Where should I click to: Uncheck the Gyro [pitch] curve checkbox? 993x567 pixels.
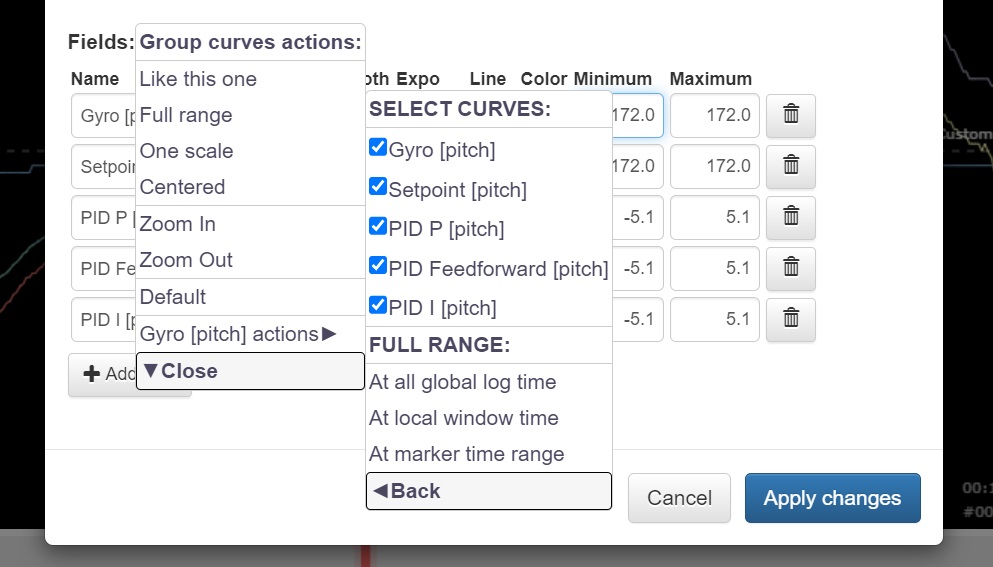point(378,148)
